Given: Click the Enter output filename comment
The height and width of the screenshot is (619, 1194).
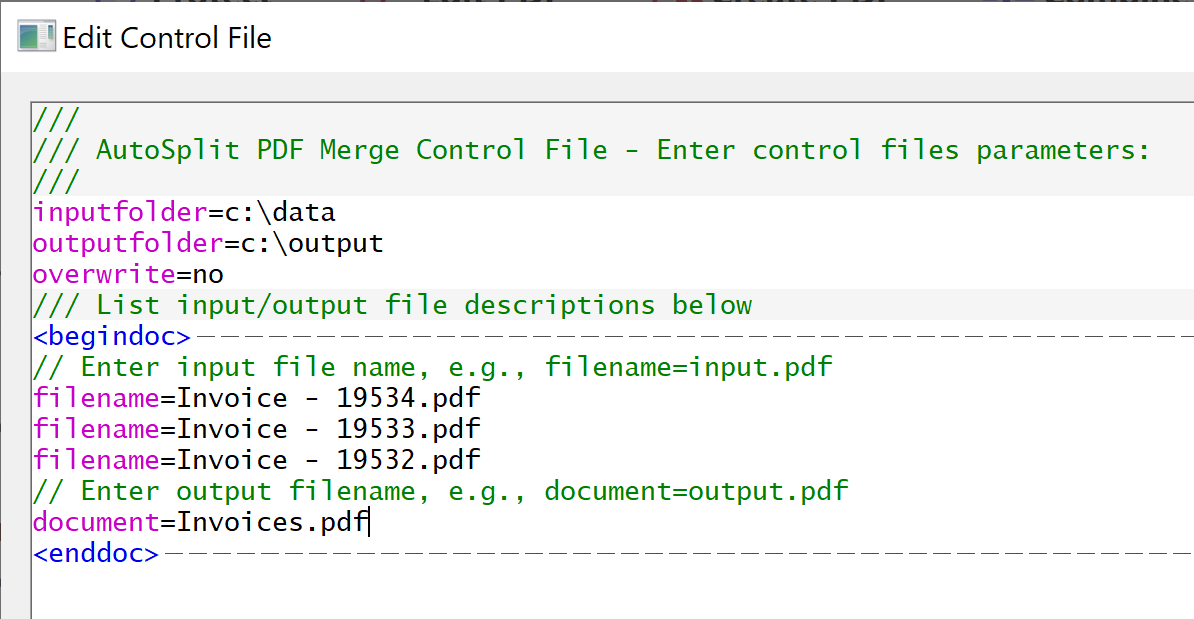Looking at the screenshot, I should pyautogui.click(x=440, y=491).
